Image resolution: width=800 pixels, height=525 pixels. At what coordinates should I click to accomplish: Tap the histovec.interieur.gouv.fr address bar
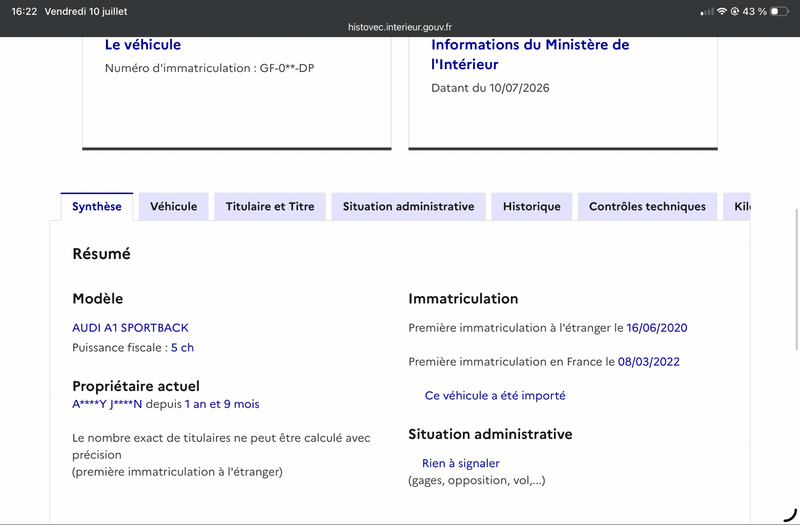tap(400, 27)
